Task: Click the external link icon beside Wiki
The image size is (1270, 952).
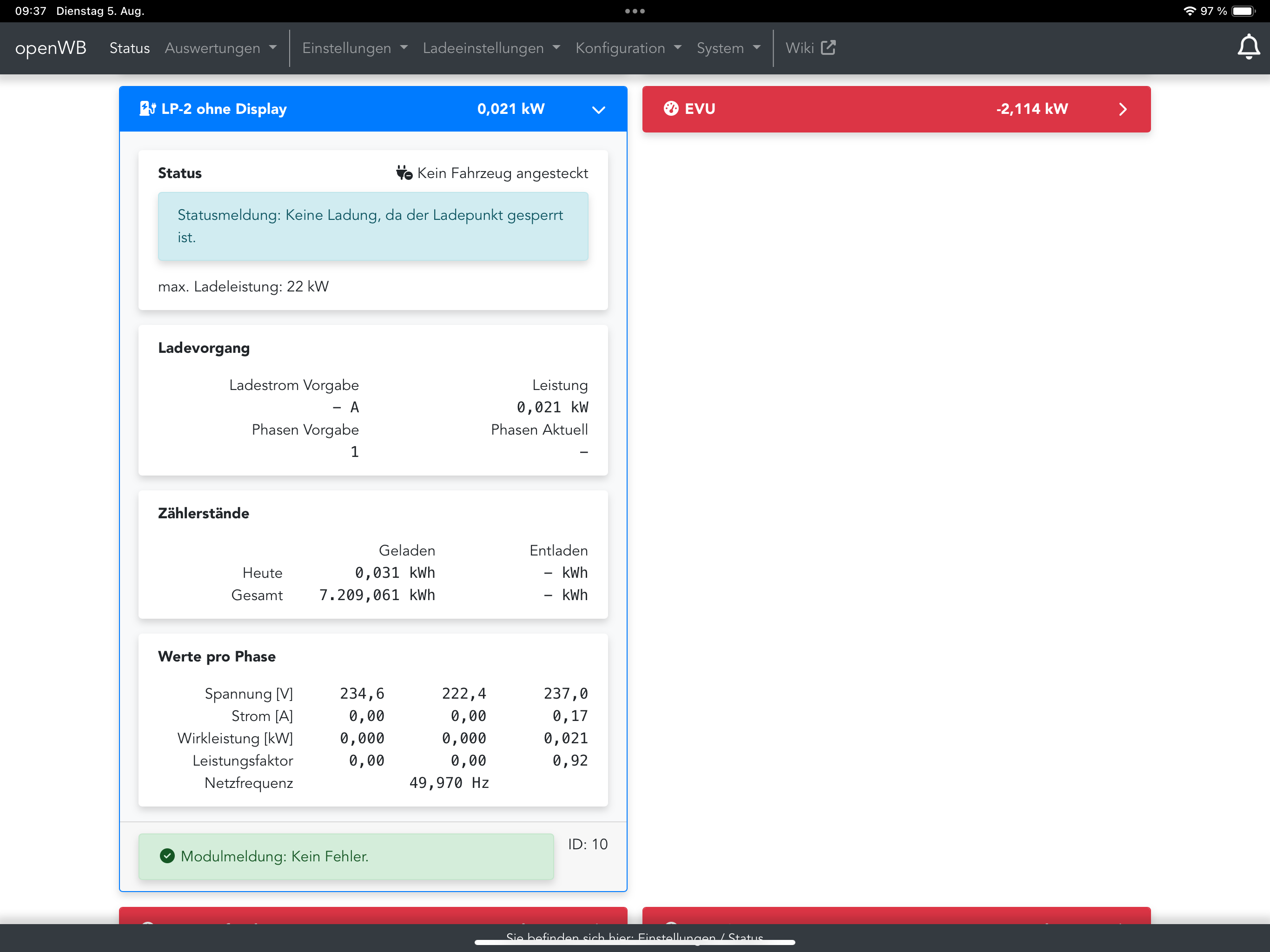Action: click(828, 48)
